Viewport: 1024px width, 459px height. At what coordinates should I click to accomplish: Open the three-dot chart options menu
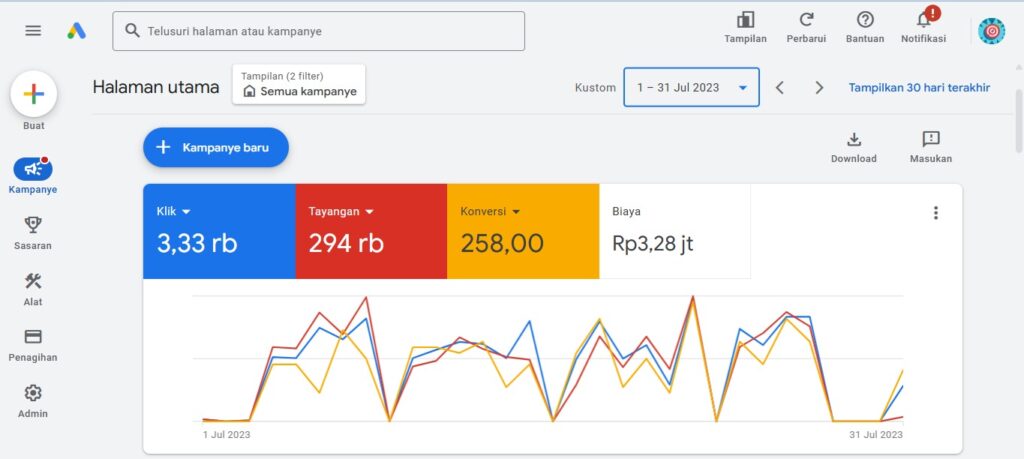(x=935, y=213)
